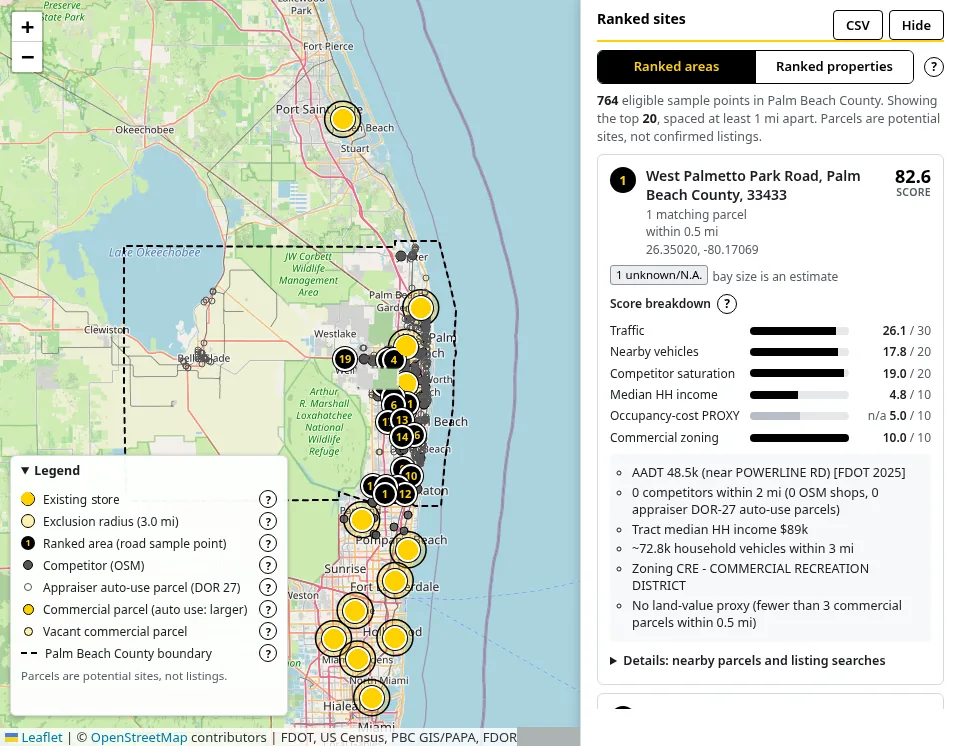
Task: Click Tract median HH income $89k note
Action: [719, 529]
